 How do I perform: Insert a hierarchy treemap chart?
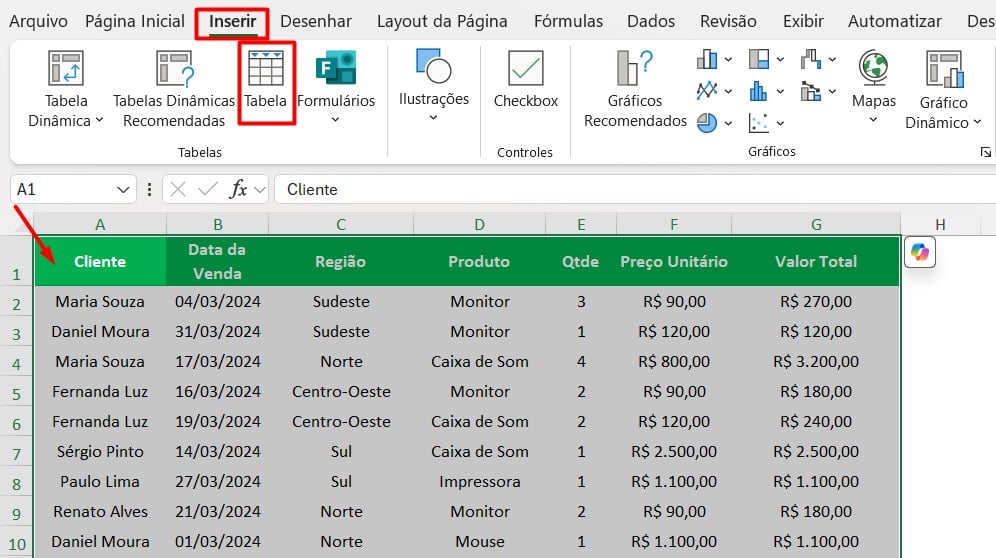[759, 60]
